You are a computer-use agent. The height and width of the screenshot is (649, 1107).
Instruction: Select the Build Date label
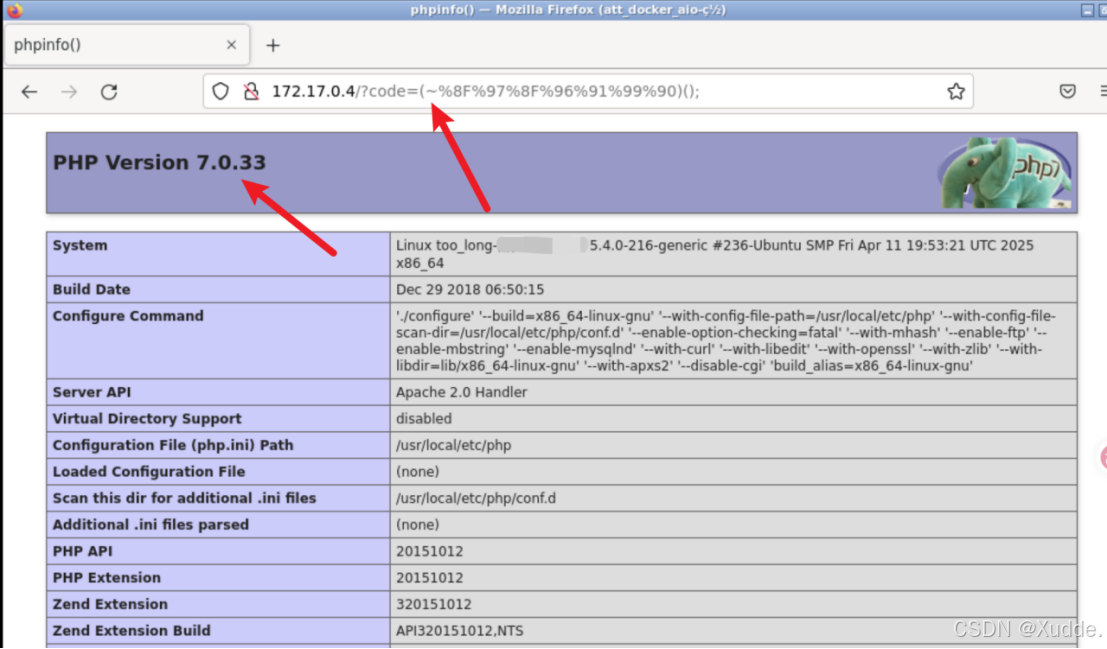(91, 290)
